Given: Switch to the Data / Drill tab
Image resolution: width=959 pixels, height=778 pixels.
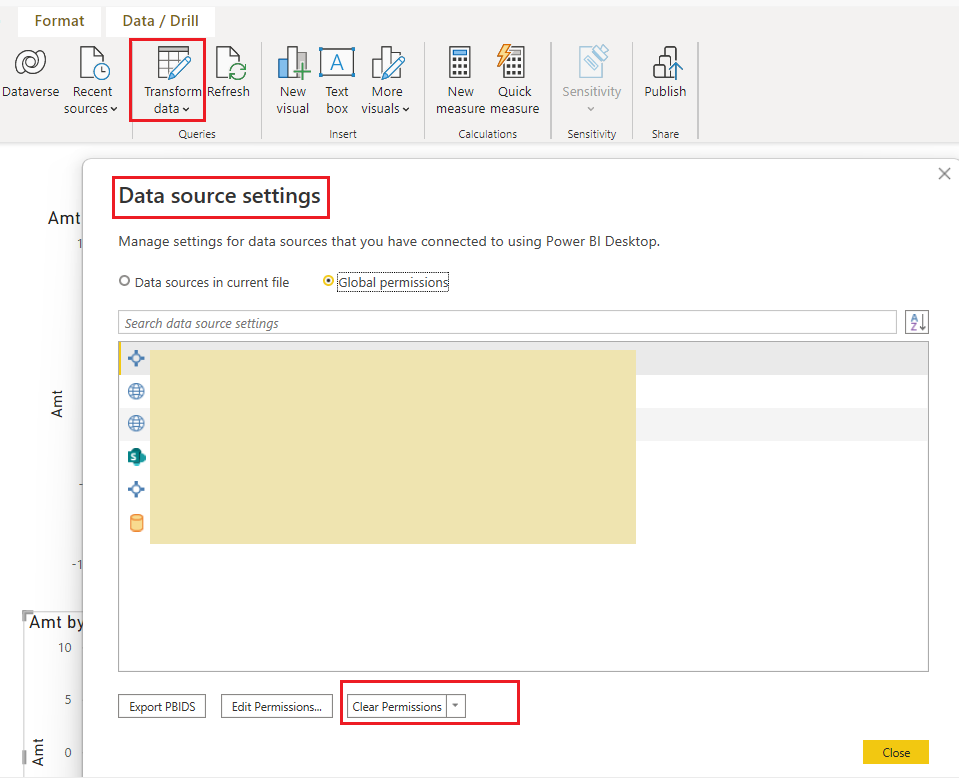Looking at the screenshot, I should (x=160, y=21).
